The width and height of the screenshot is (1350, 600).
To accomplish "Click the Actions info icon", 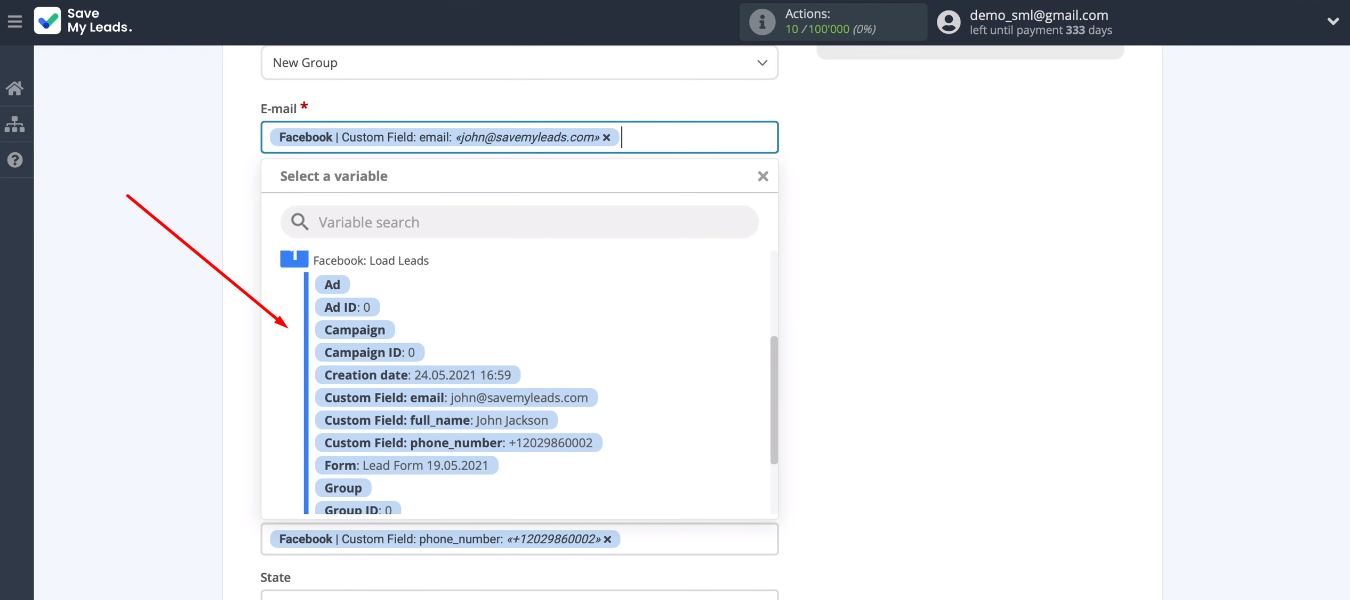I will coord(762,22).
